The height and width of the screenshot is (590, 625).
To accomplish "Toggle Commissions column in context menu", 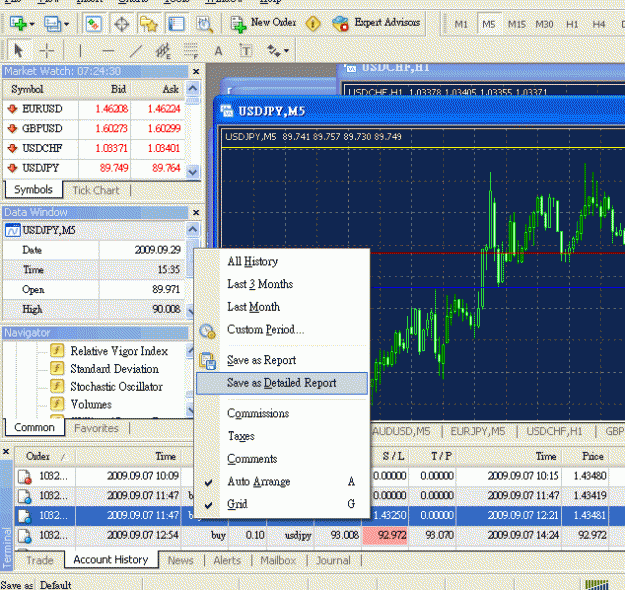I will 282,413.
